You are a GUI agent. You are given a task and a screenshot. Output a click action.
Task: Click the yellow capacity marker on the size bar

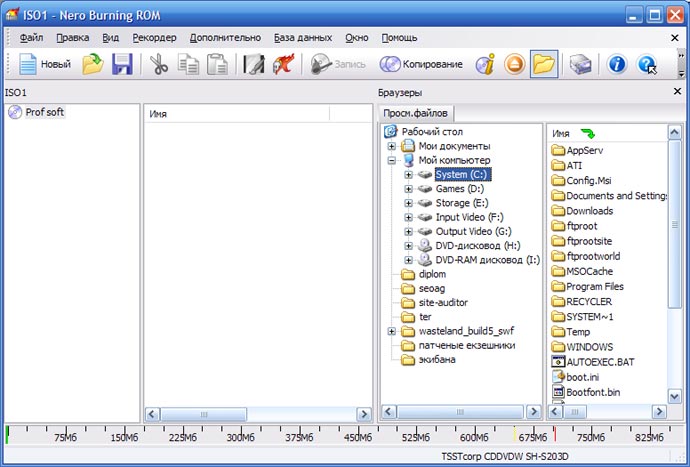(514, 434)
